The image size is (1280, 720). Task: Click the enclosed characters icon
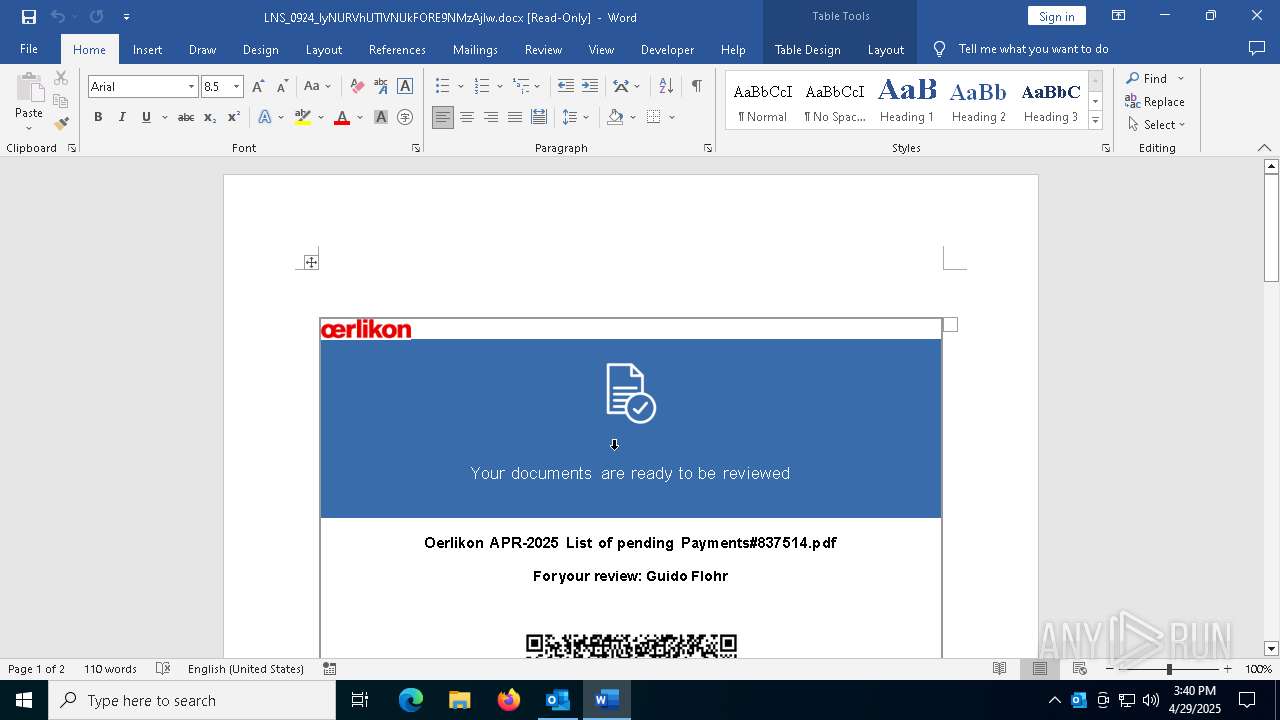405,117
